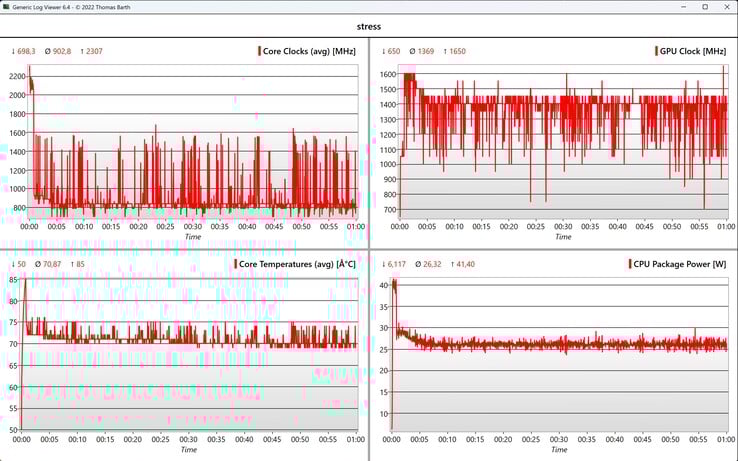Viewport: 738px width, 461px height.
Task: Click Core Temperatures minimum value 50
Action: click(21, 264)
